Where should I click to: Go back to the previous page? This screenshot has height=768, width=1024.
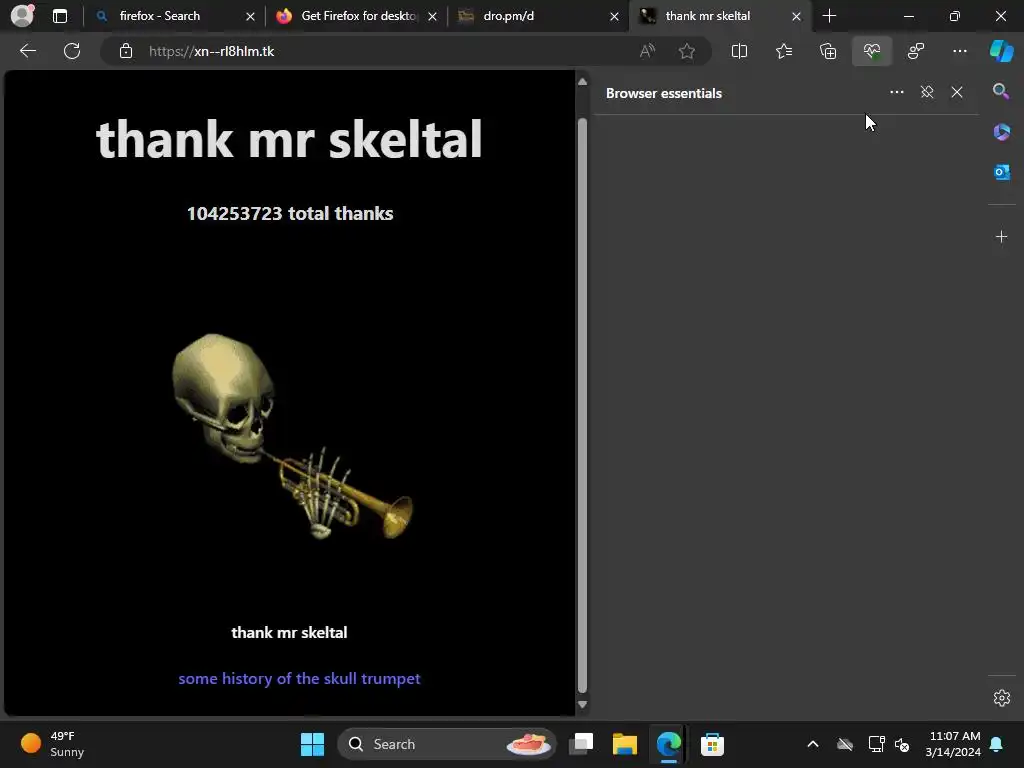[27, 51]
